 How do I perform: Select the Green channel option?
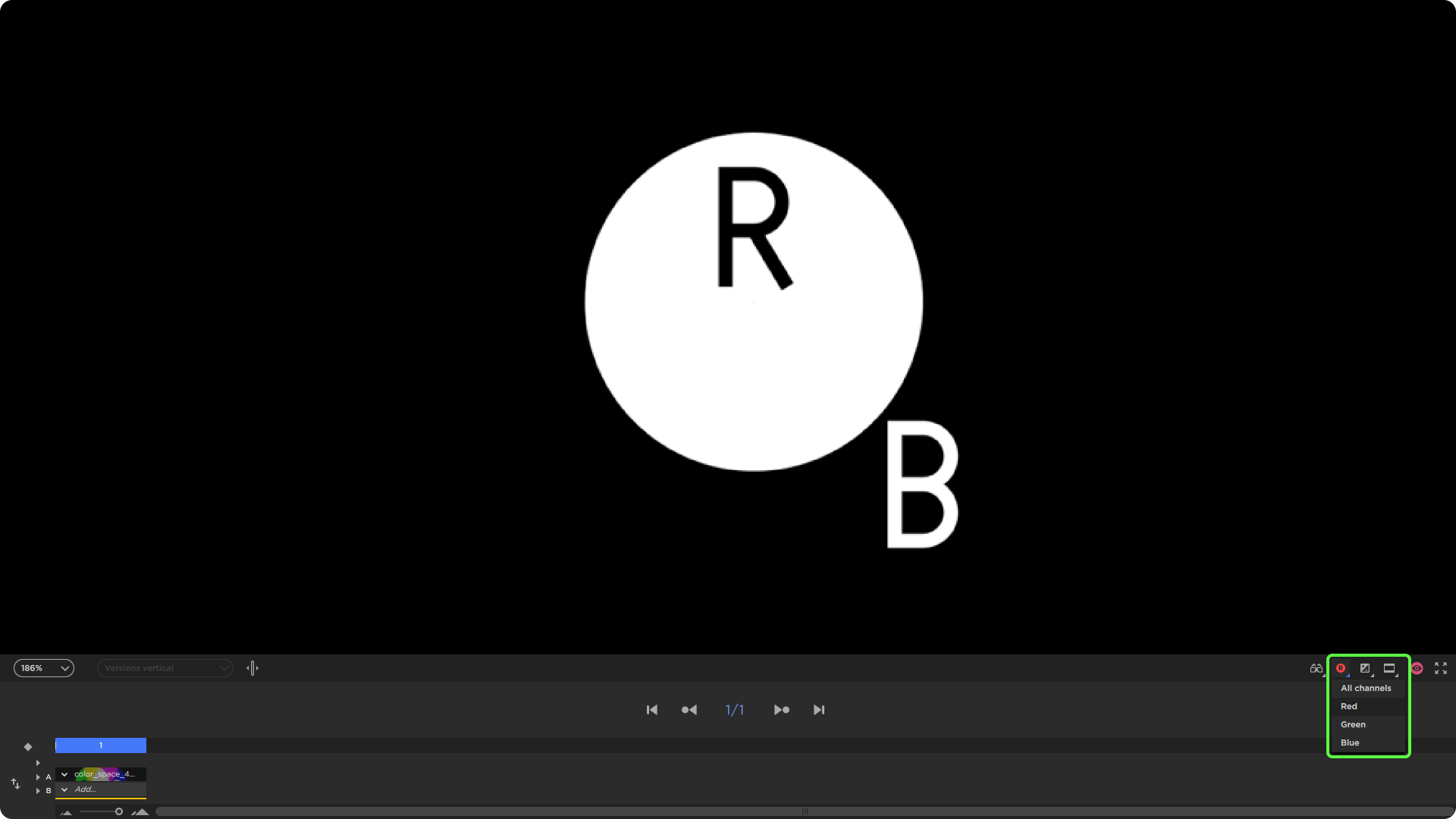pos(1369,724)
